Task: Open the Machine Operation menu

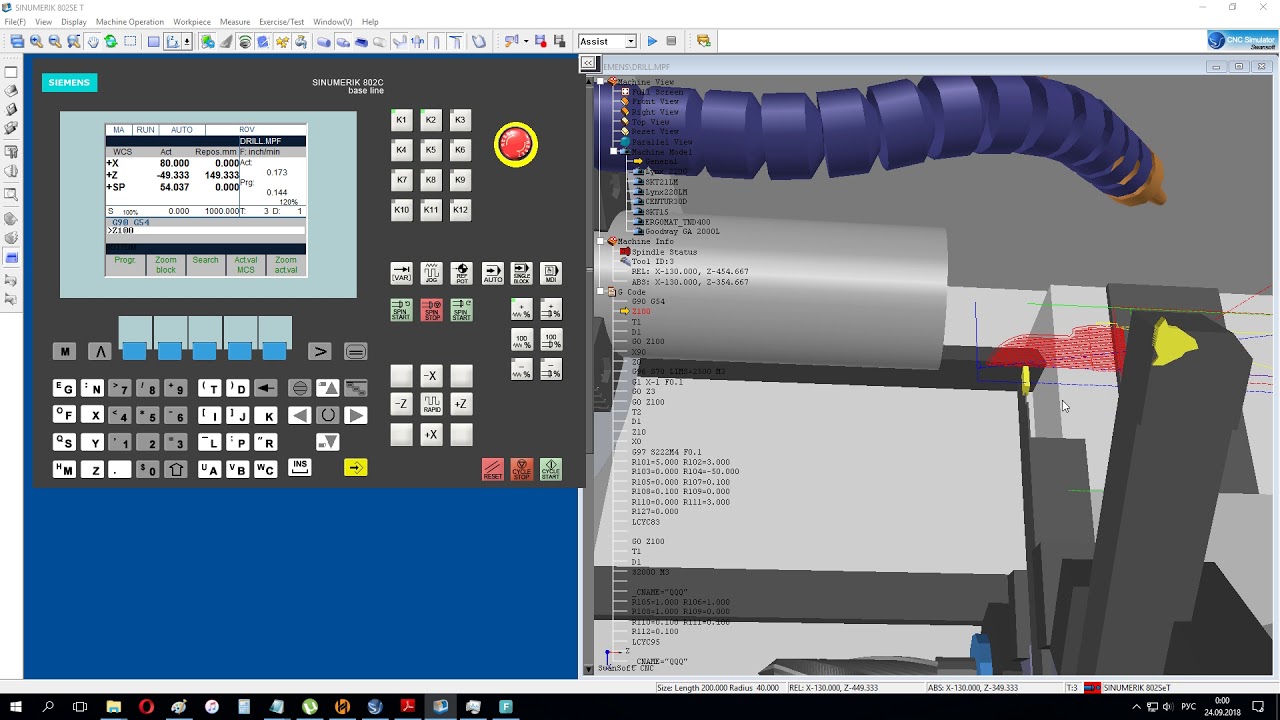Action: click(130, 22)
